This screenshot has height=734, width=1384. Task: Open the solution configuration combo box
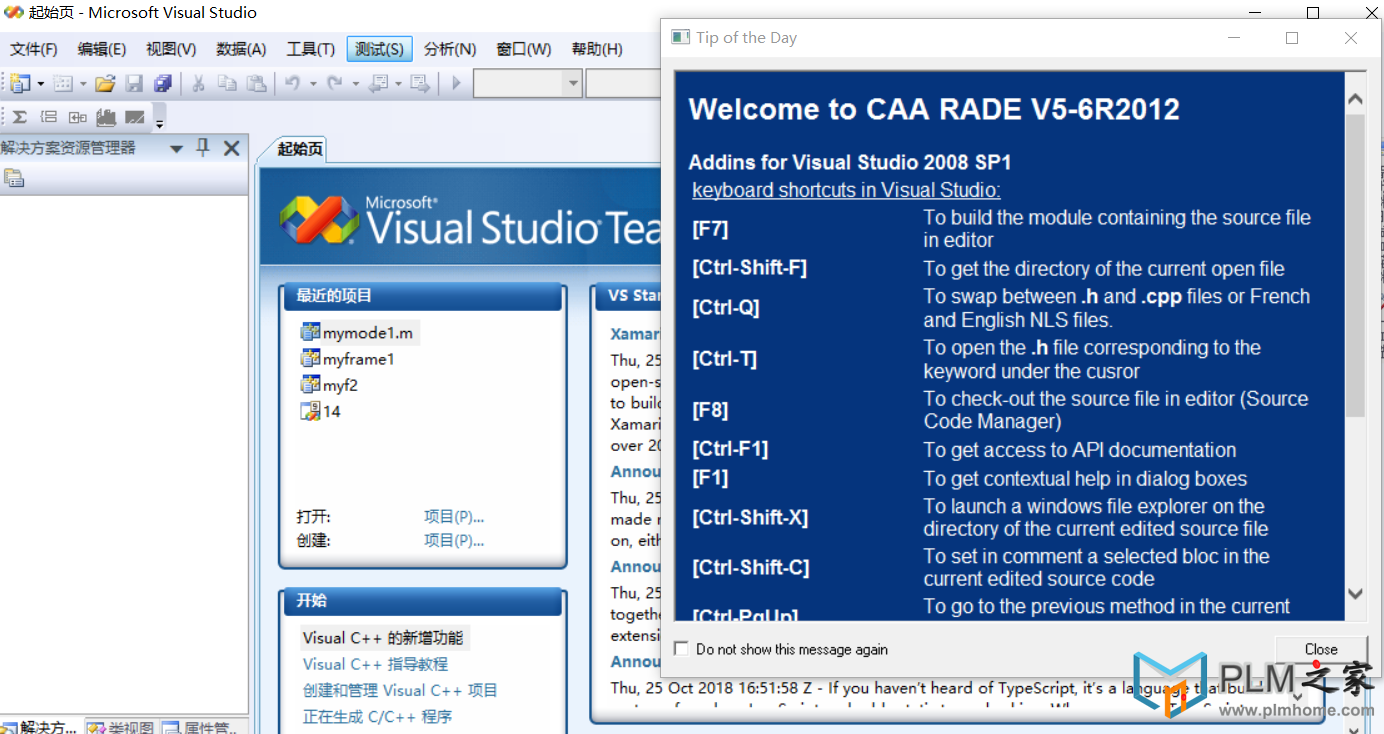coord(528,84)
